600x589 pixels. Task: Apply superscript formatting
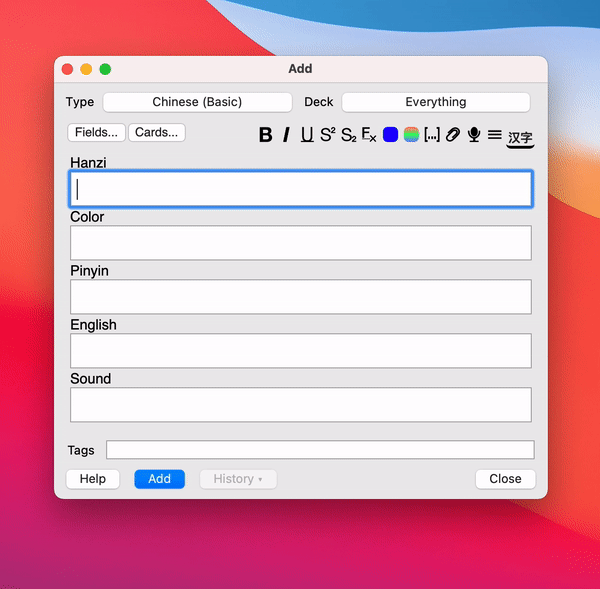click(327, 135)
